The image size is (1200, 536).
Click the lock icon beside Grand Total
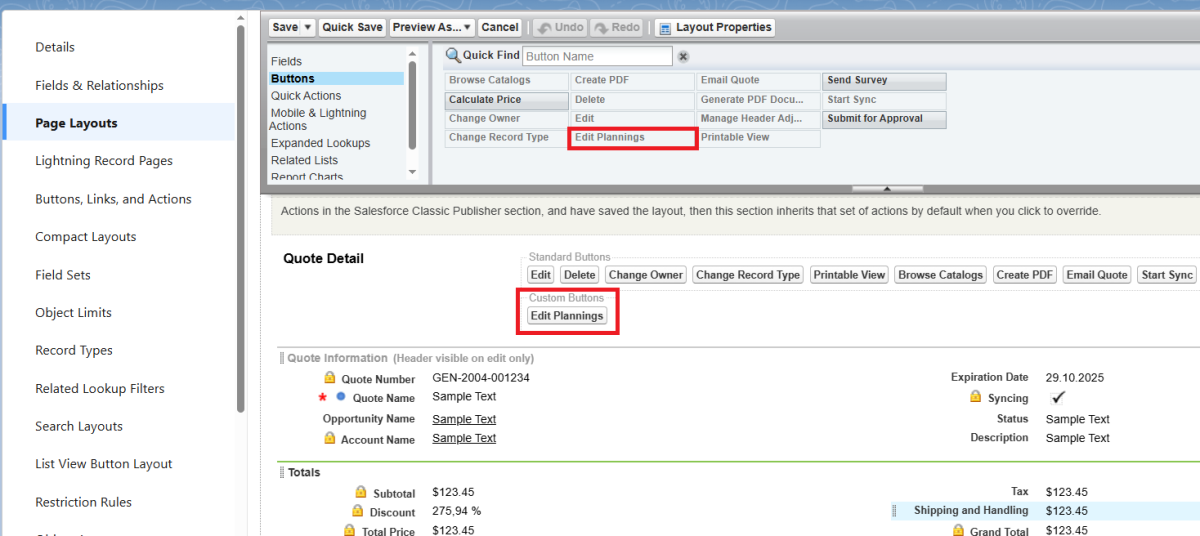(x=957, y=531)
